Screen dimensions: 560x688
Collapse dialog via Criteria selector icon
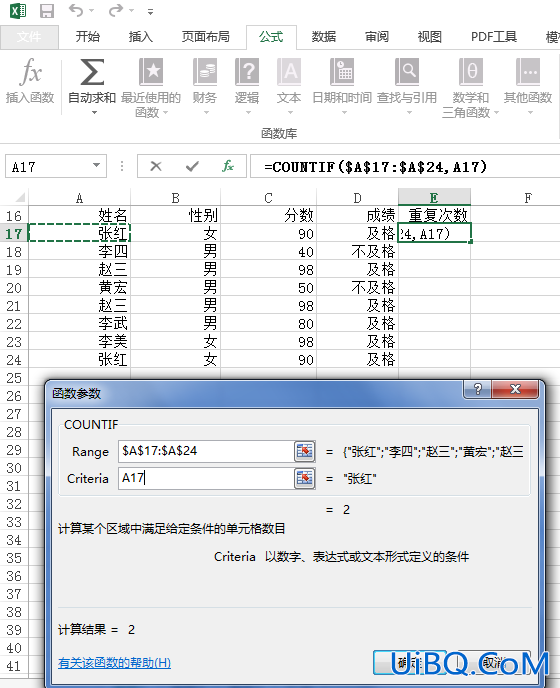coord(305,478)
